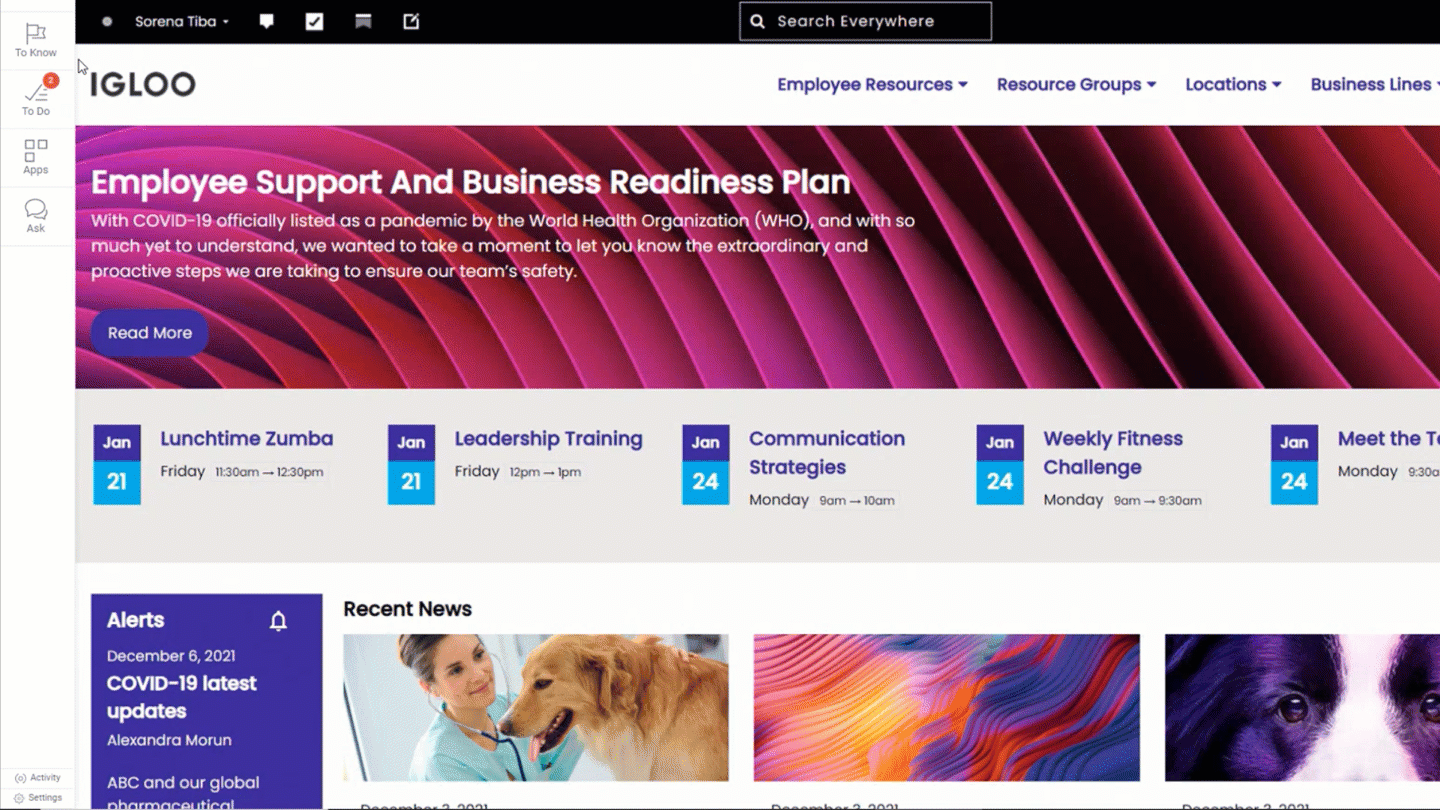Open the Locations navigation menu

pyautogui.click(x=1233, y=85)
